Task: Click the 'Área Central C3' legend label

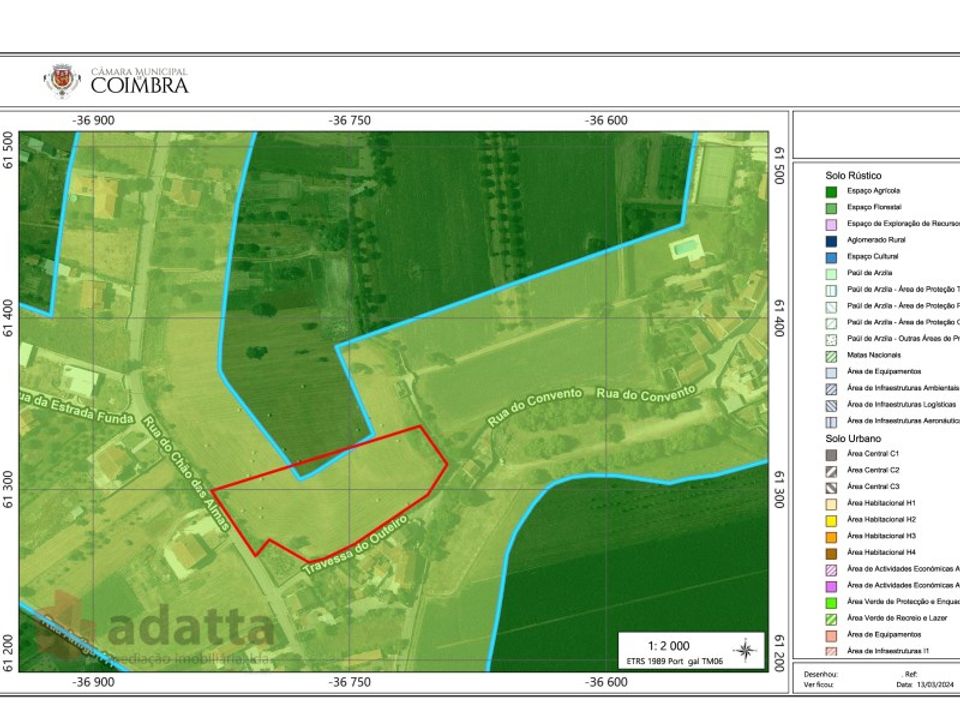Action: click(x=873, y=487)
